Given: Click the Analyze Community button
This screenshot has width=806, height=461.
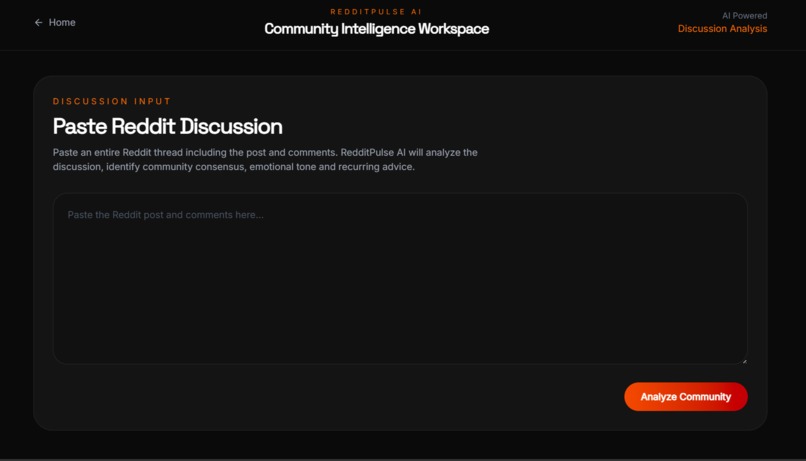Looking at the screenshot, I should pyautogui.click(x=686, y=396).
